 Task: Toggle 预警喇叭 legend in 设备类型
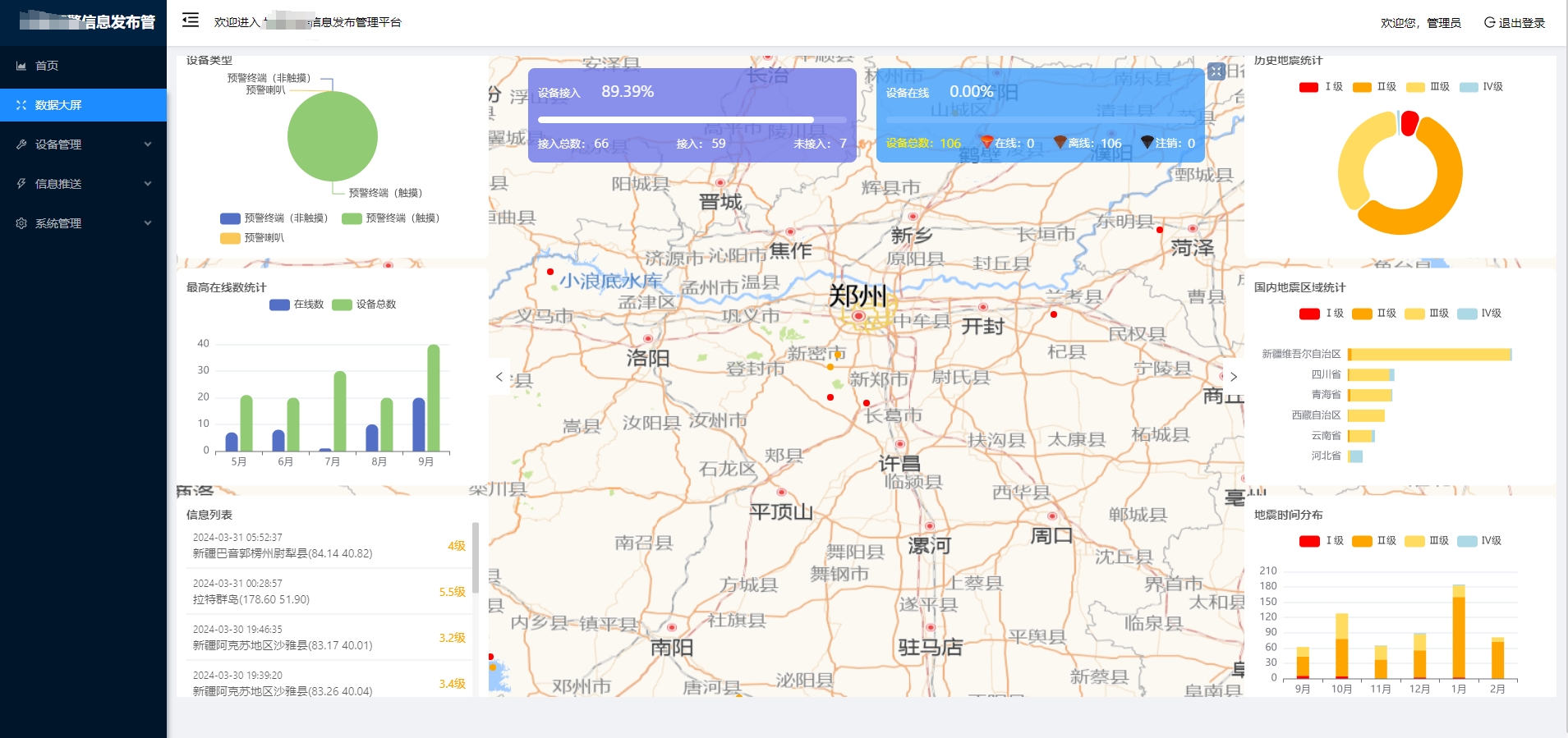[252, 238]
